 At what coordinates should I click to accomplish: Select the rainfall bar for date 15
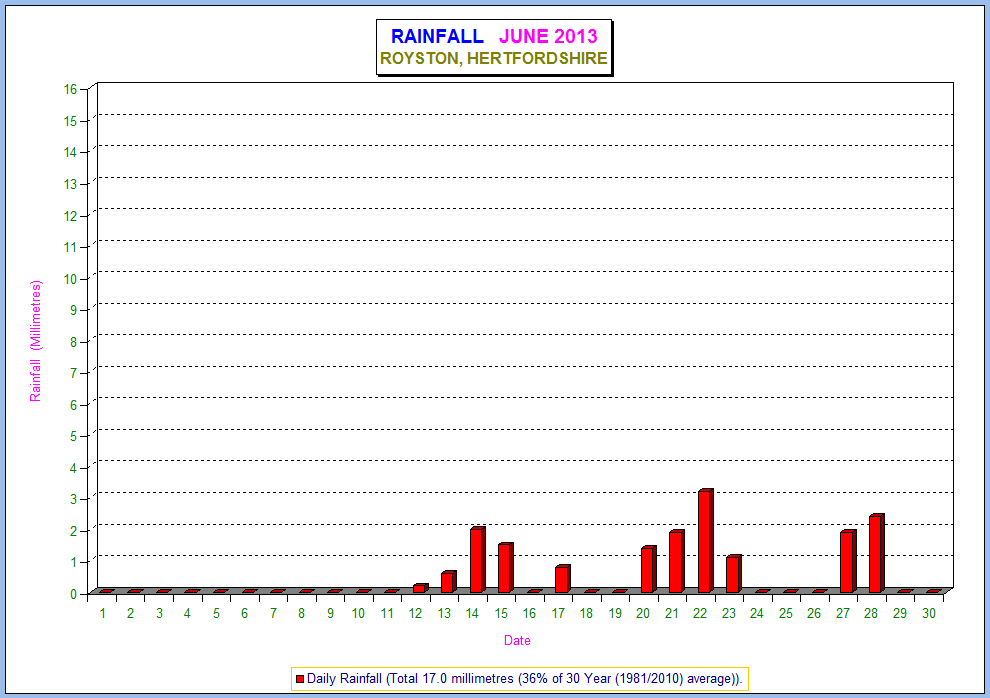(506, 568)
